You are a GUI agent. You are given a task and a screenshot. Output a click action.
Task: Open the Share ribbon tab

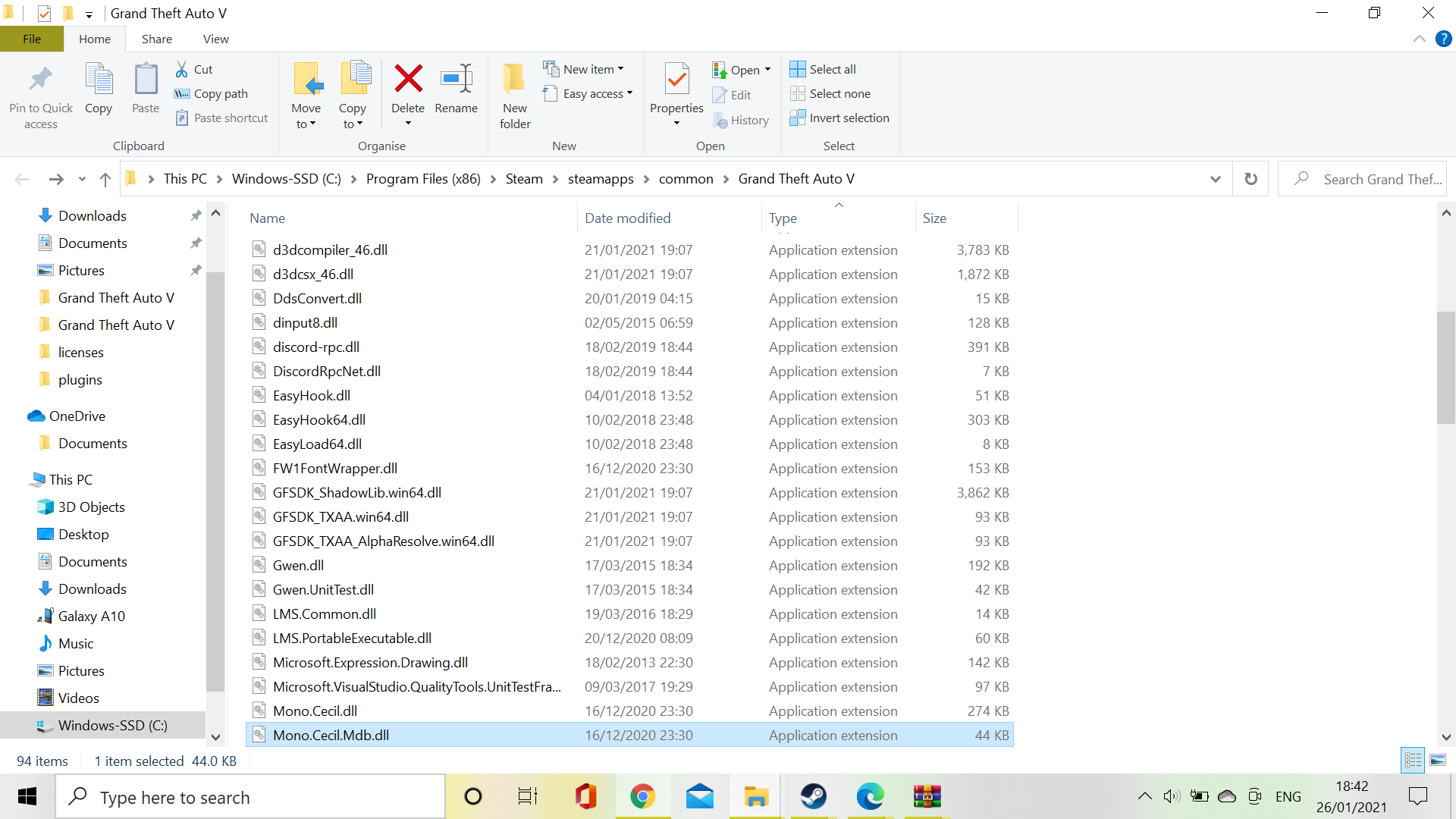[156, 39]
